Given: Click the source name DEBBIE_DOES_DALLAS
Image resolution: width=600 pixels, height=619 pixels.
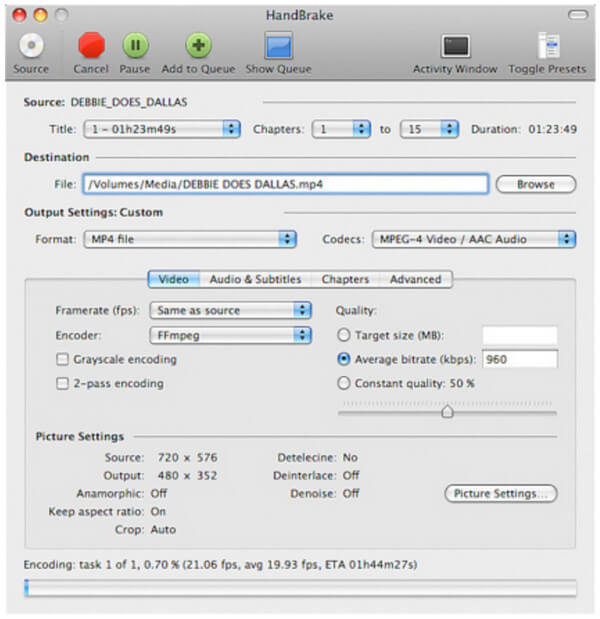Looking at the screenshot, I should click(129, 102).
